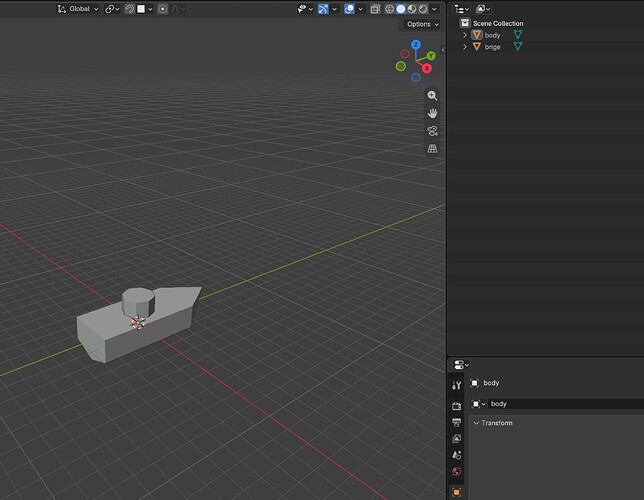
Task: Open snapping options dropdown arrow
Action: click(150, 9)
